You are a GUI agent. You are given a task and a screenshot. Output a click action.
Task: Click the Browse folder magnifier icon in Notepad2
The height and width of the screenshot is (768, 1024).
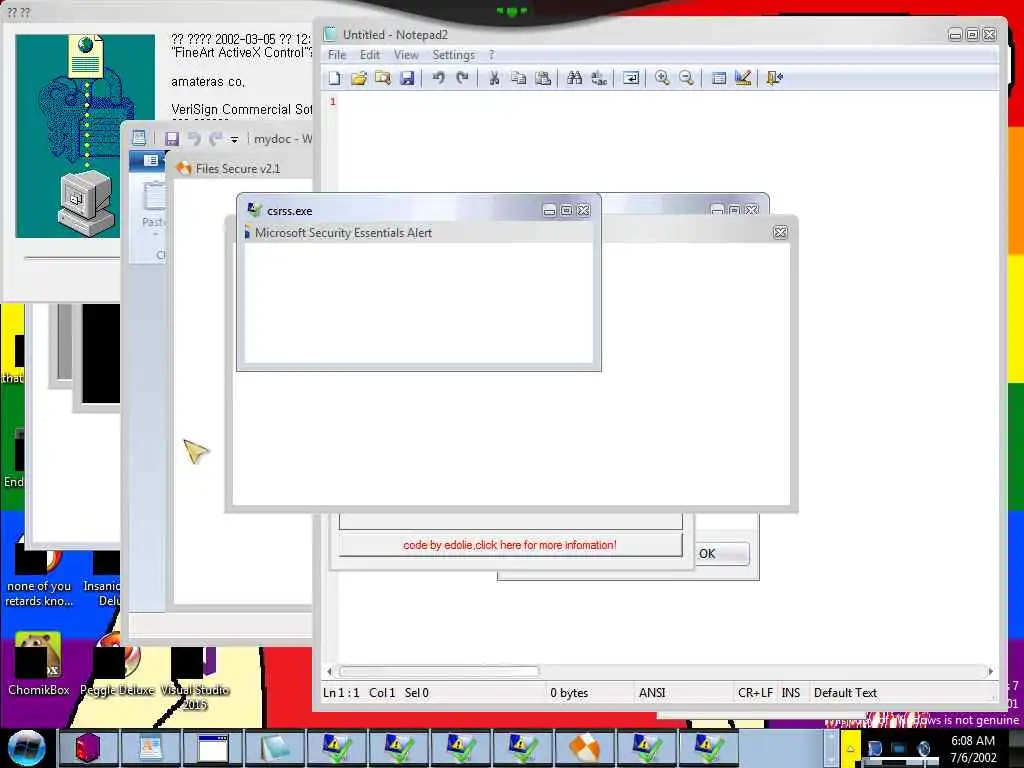pyautogui.click(x=383, y=78)
